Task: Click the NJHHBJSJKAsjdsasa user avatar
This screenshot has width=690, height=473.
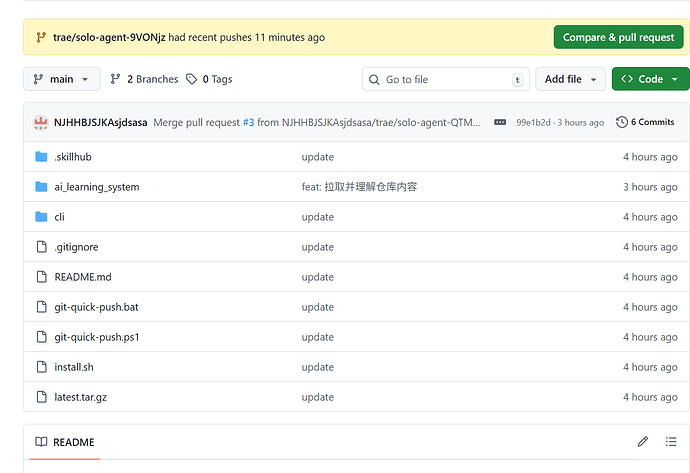Action: pos(41,122)
